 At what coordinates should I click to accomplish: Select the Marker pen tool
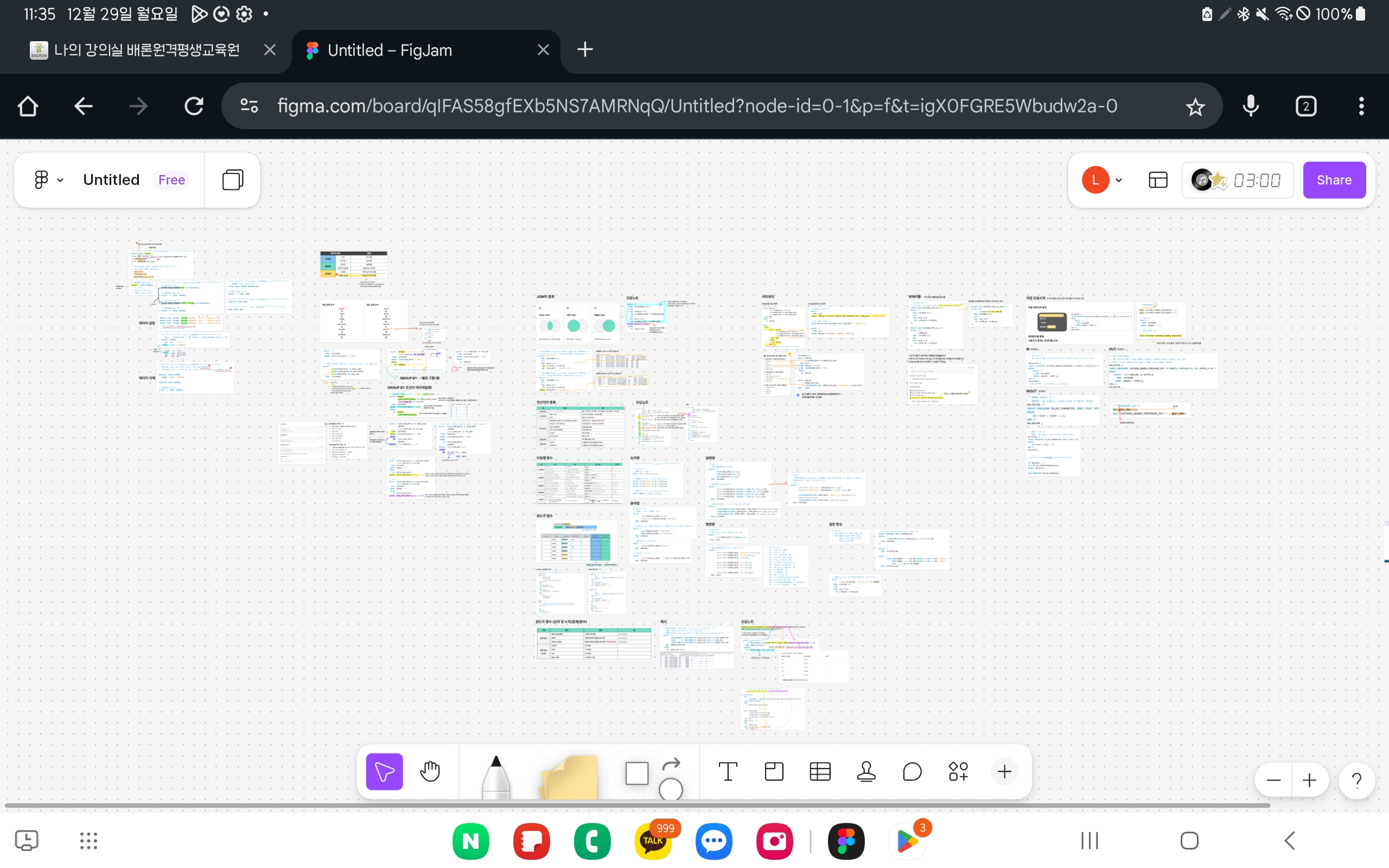[496, 775]
